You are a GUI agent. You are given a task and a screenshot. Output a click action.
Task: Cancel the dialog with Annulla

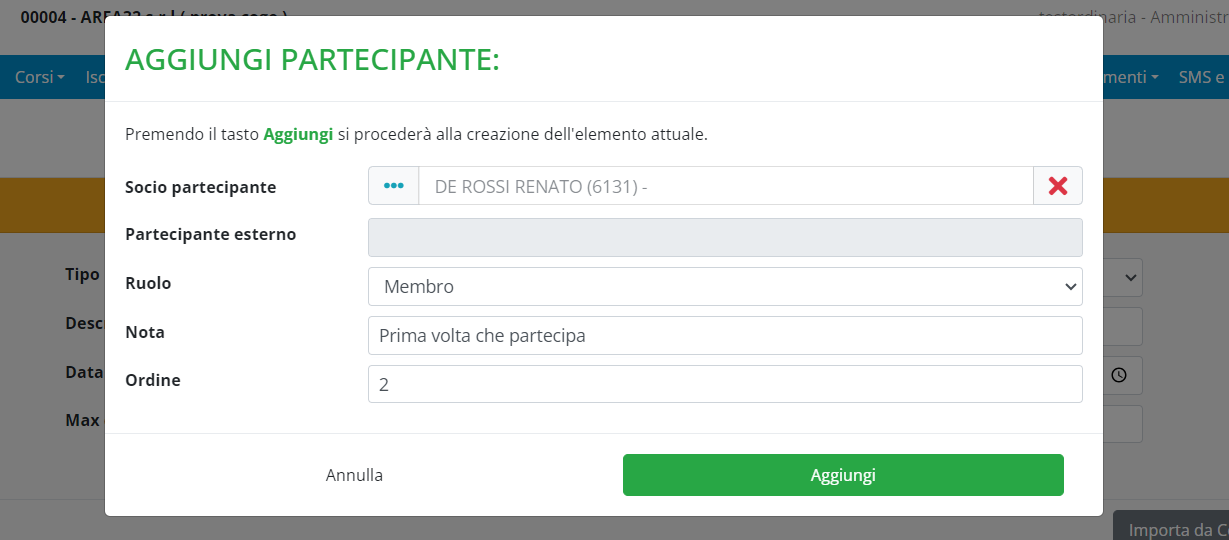click(354, 475)
